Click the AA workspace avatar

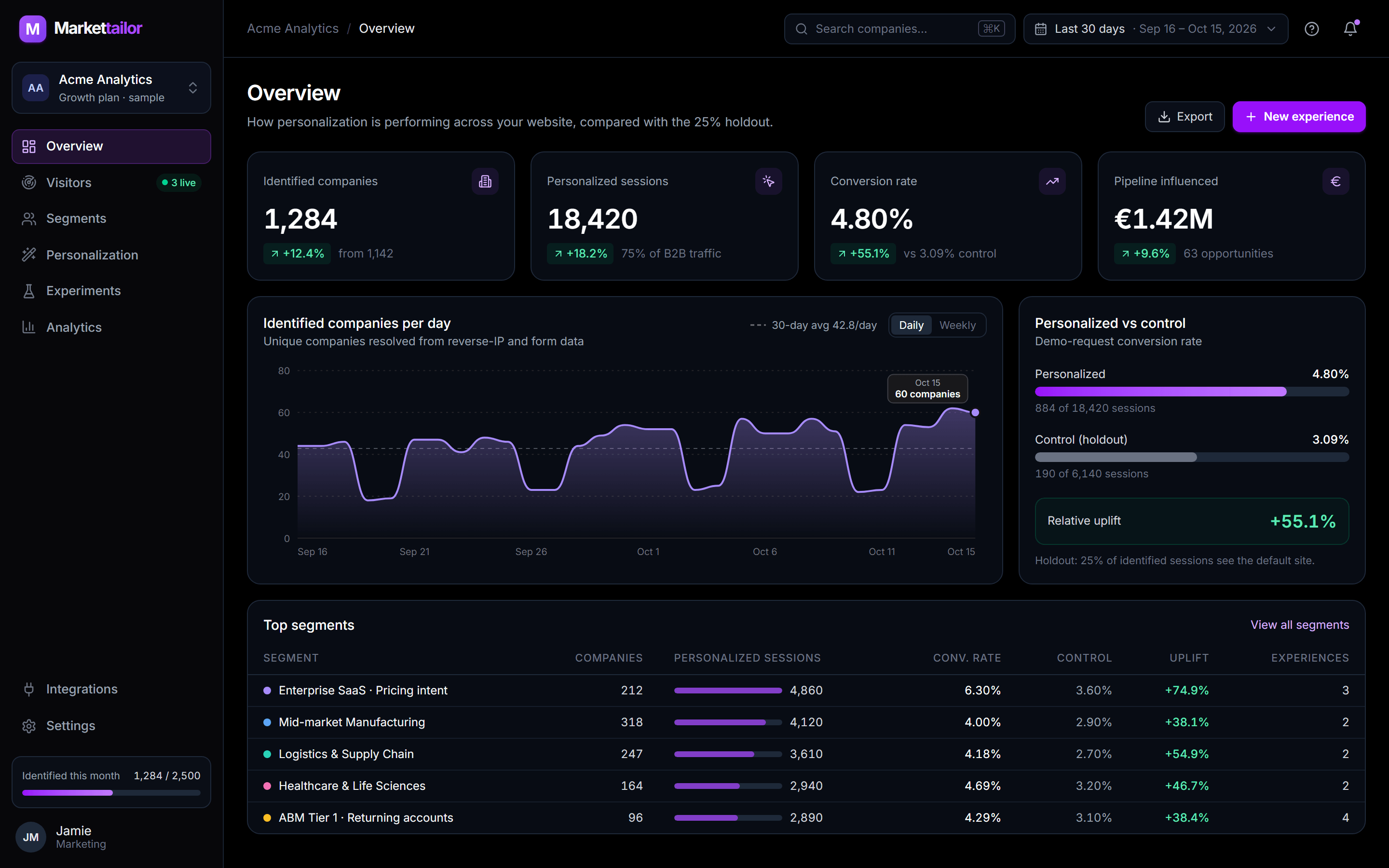36,88
